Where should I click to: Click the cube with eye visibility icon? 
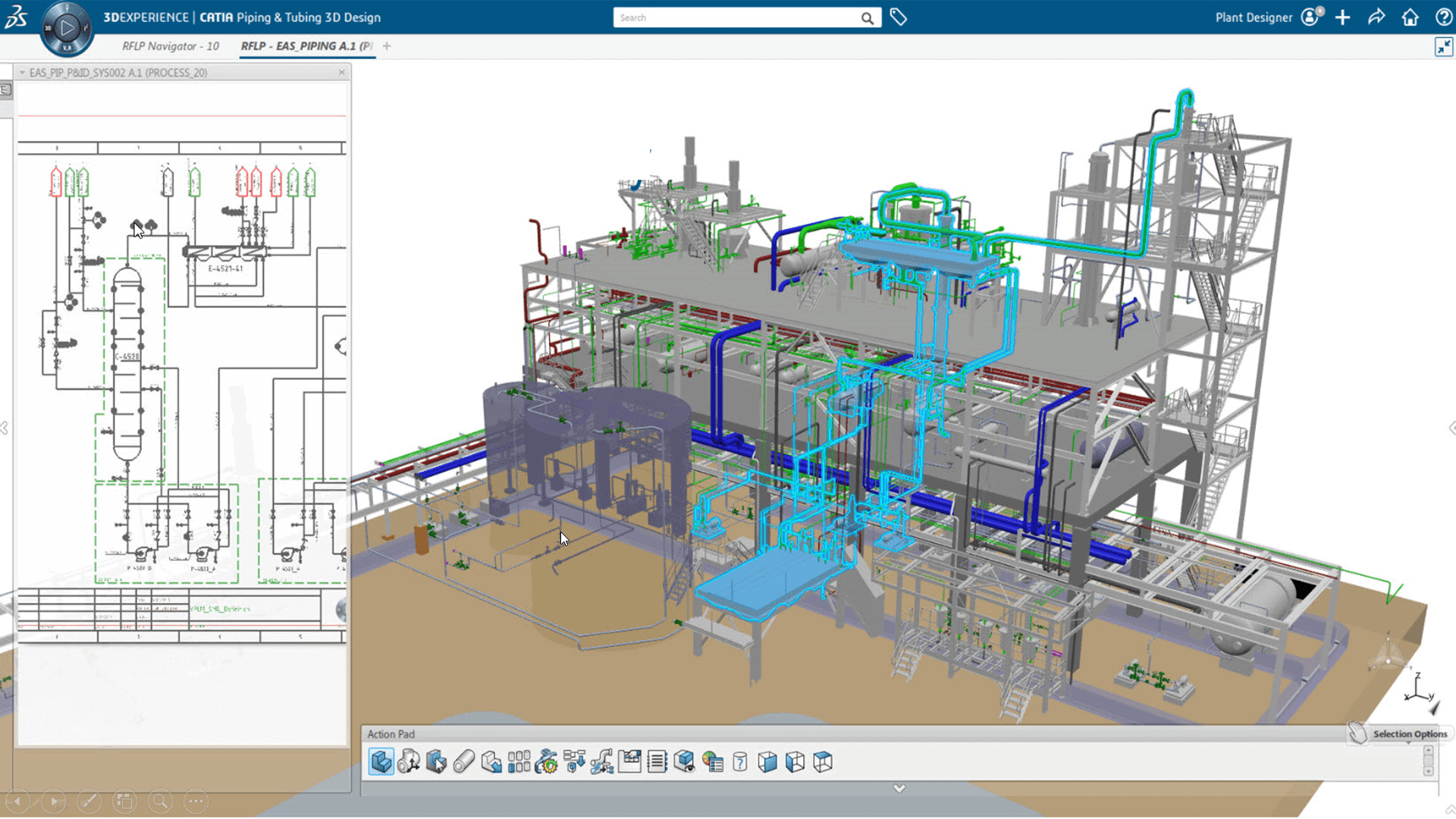click(x=684, y=761)
